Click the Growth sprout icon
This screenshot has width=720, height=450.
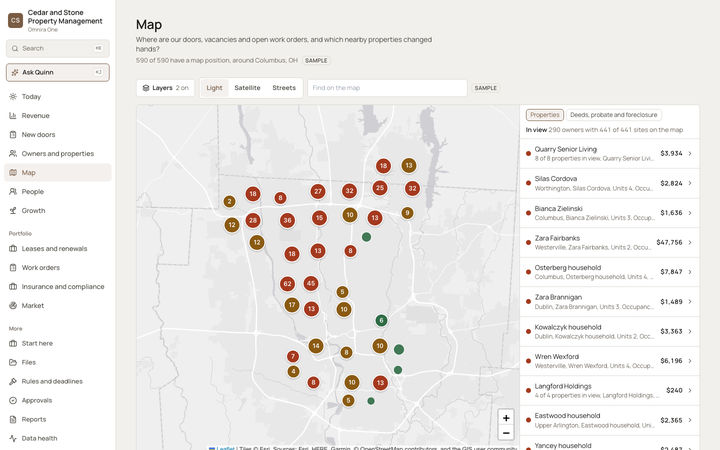click(13, 211)
